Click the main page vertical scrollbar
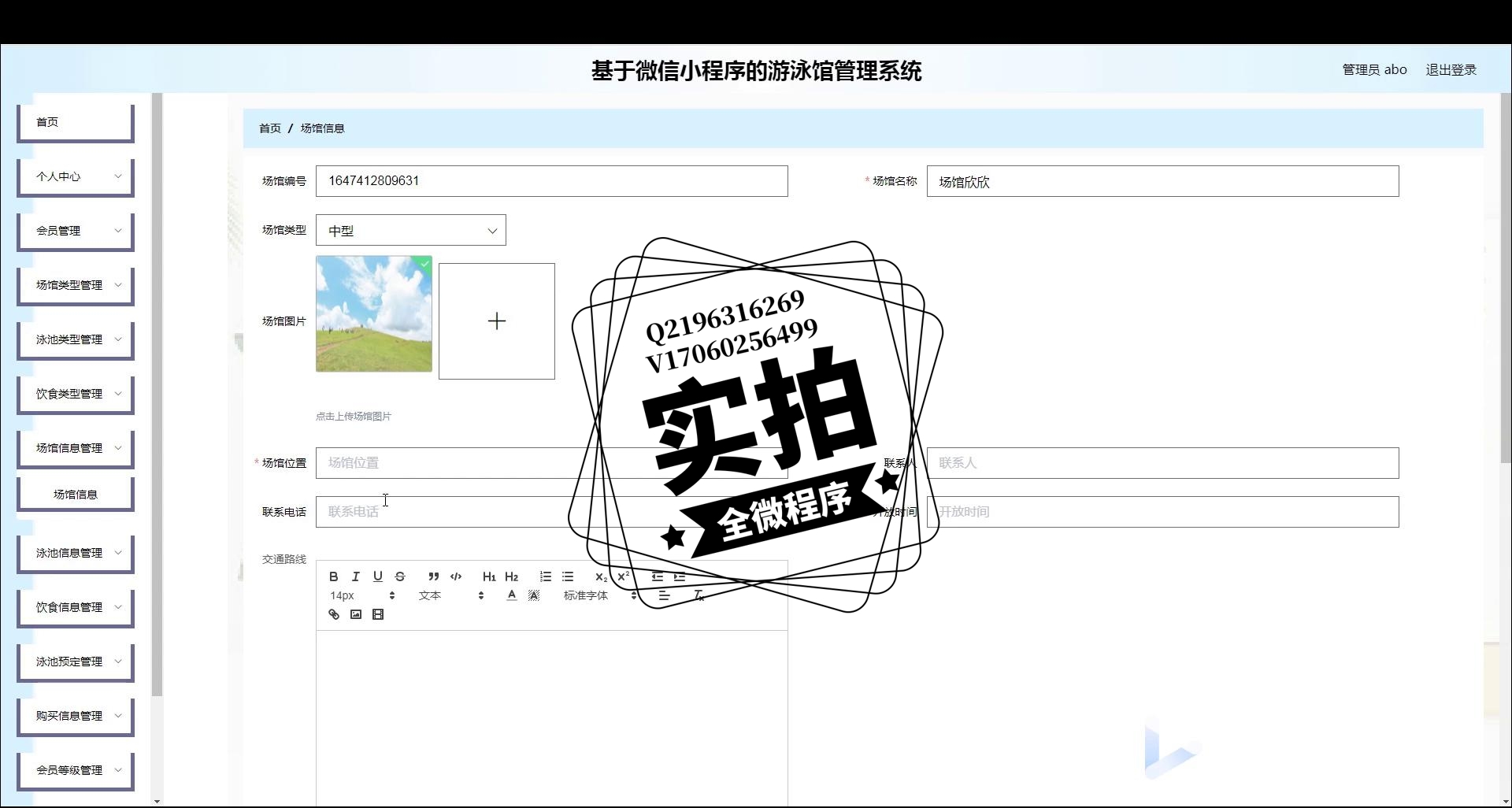This screenshot has width=1512, height=808. click(x=1506, y=277)
